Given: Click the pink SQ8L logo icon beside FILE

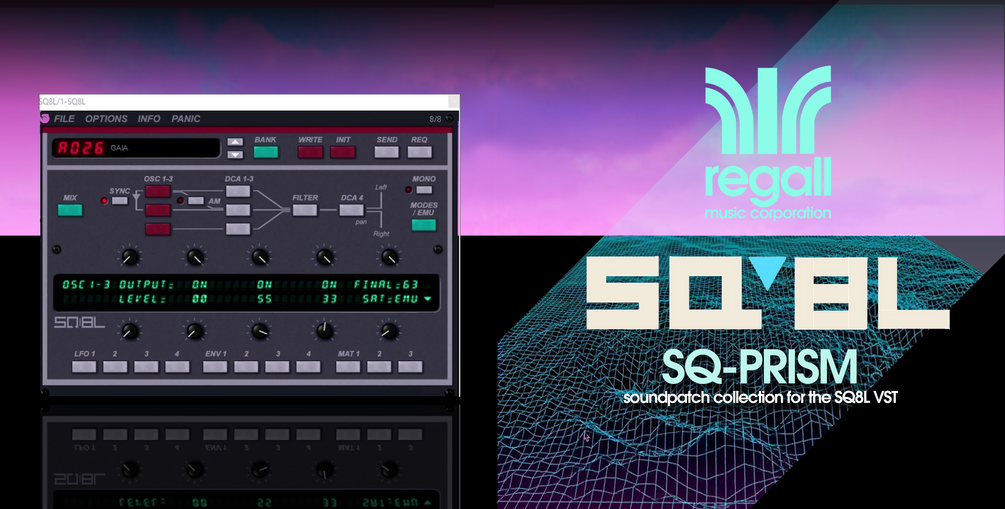Looking at the screenshot, I should point(45,119).
